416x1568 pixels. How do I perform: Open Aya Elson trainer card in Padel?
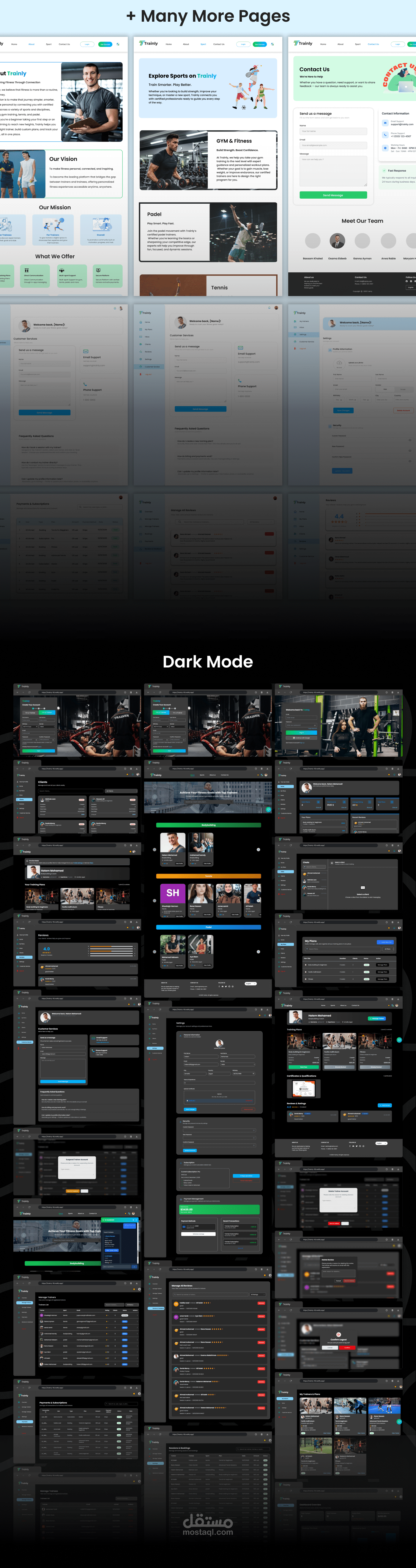200,951
